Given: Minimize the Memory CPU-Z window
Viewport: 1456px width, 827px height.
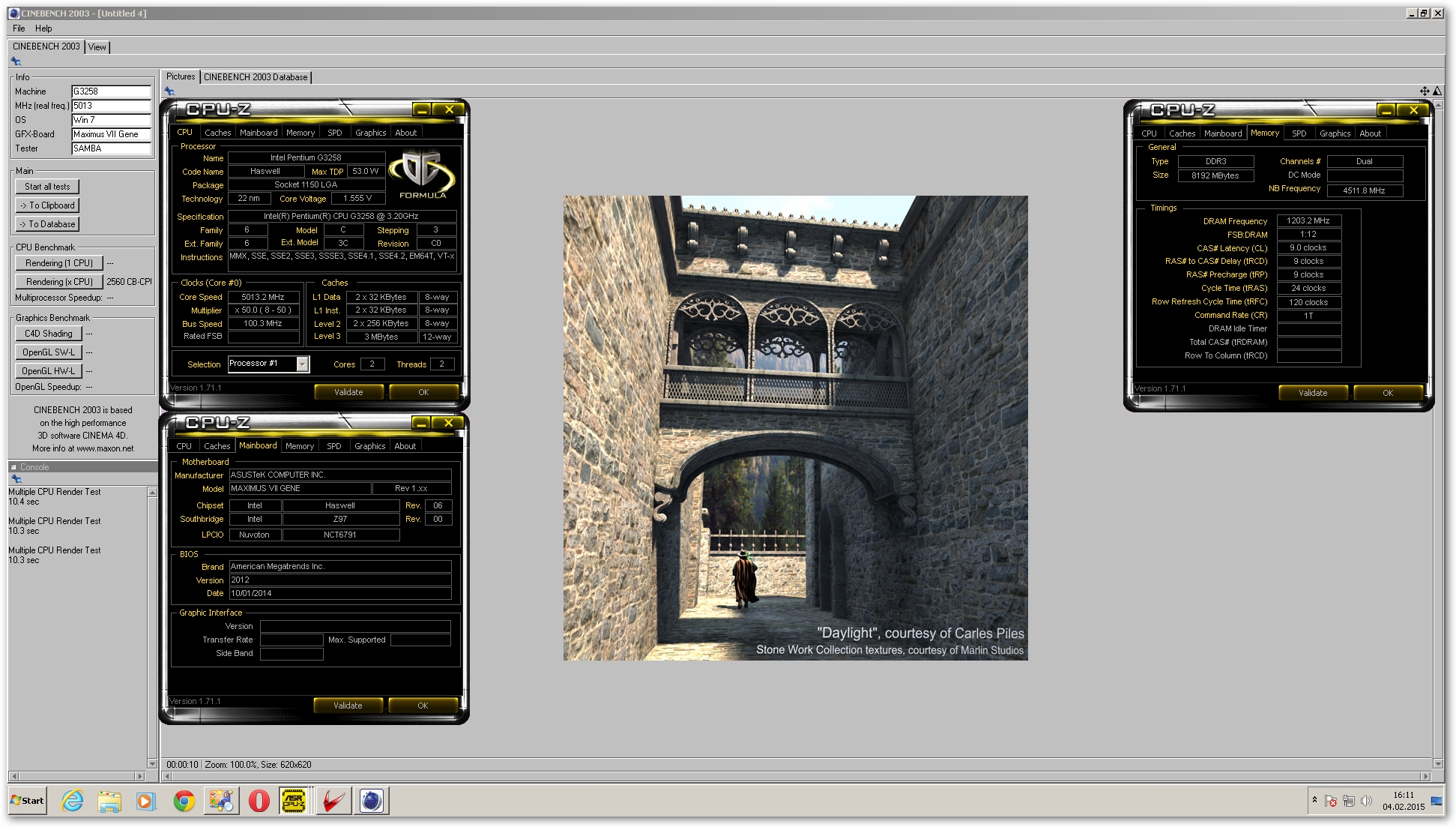Looking at the screenshot, I should (1386, 110).
